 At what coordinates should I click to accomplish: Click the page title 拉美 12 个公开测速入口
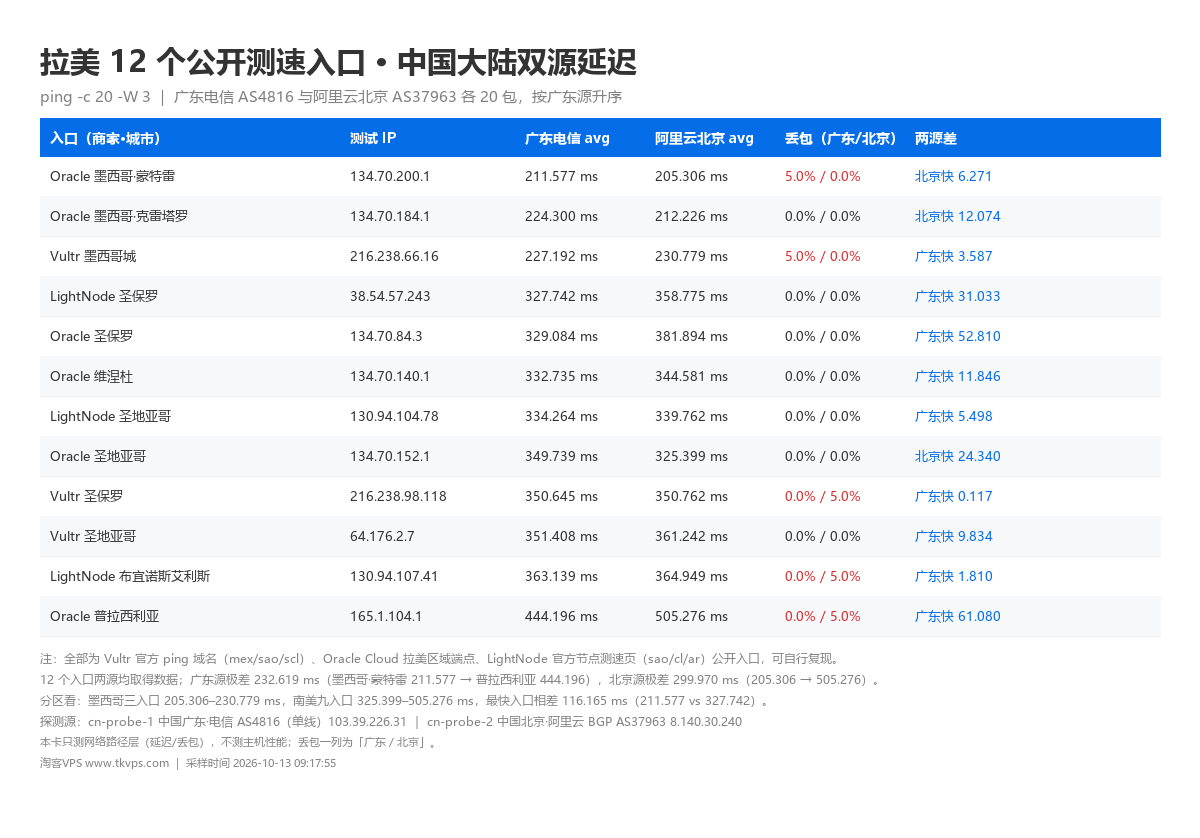coord(202,63)
